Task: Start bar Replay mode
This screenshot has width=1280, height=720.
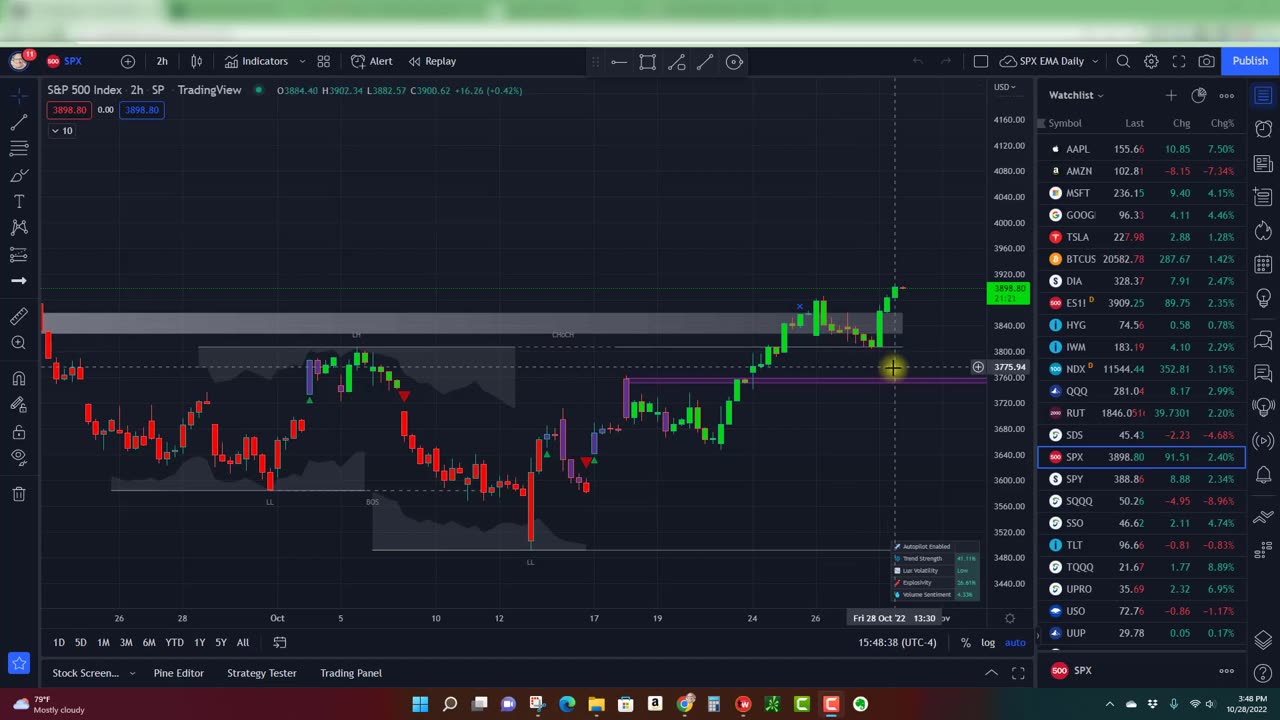Action: [432, 61]
